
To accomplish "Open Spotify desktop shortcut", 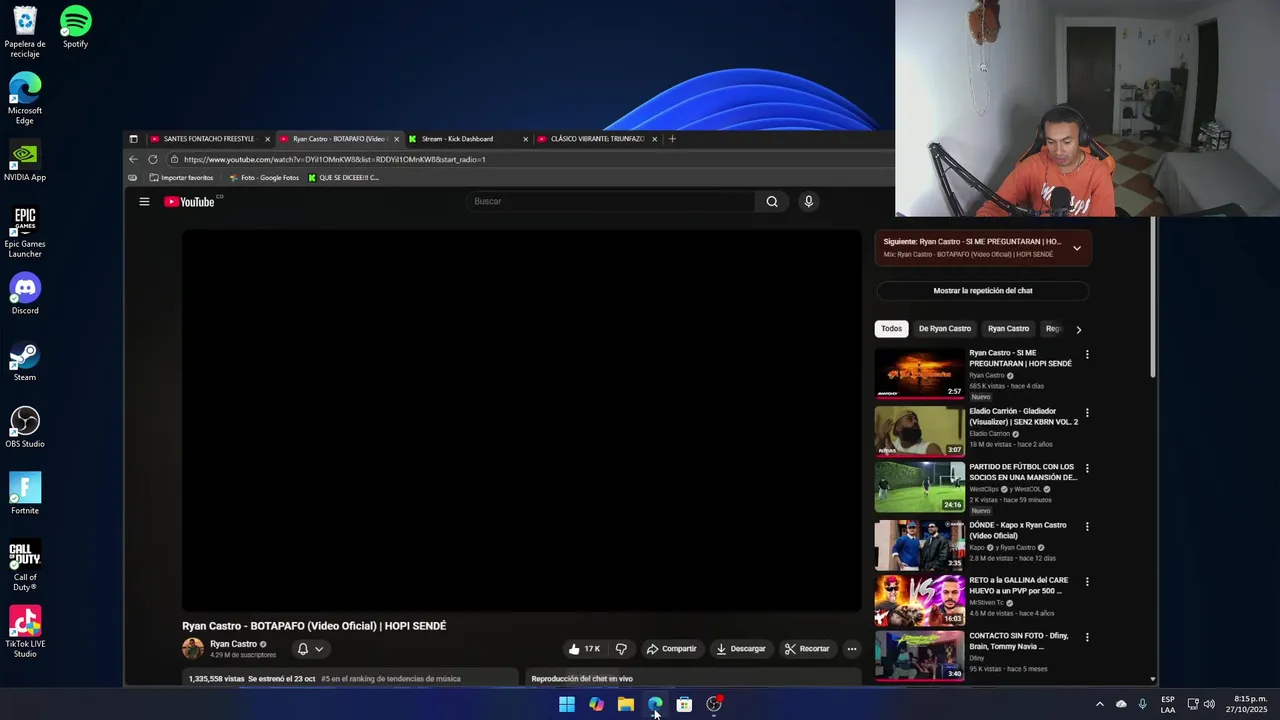I will point(75,27).
